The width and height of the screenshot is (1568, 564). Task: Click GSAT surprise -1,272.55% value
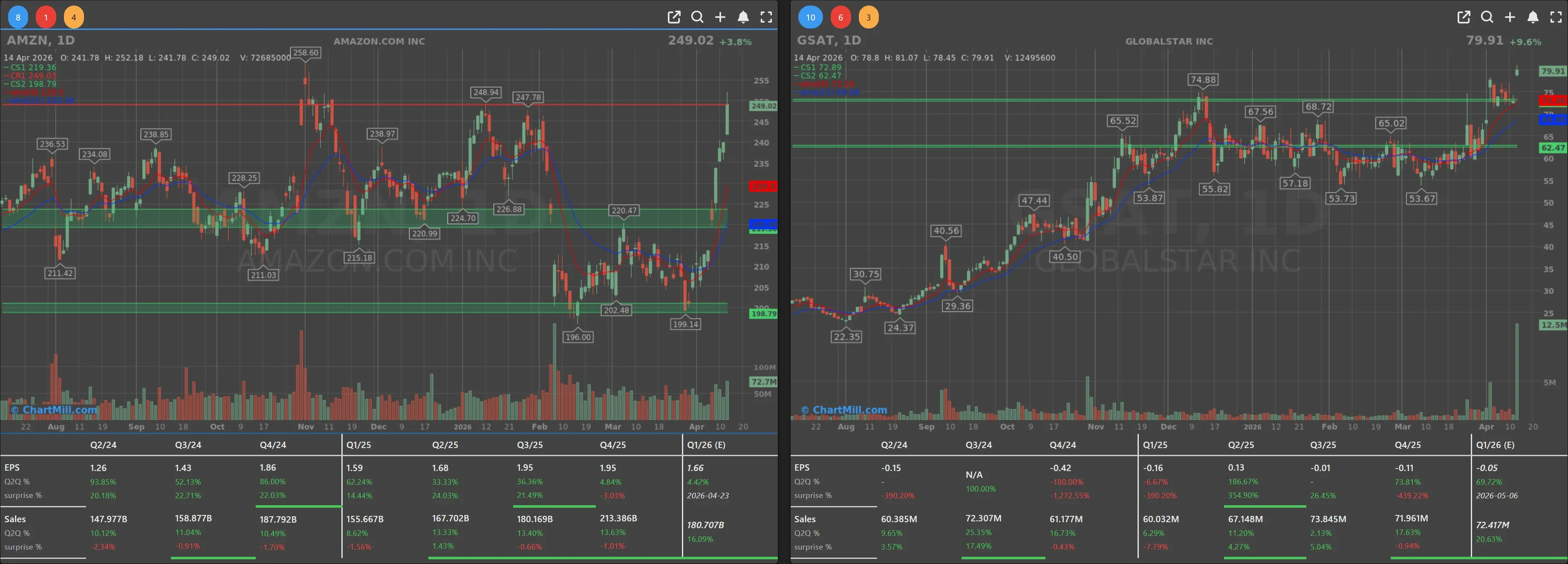(x=1069, y=496)
